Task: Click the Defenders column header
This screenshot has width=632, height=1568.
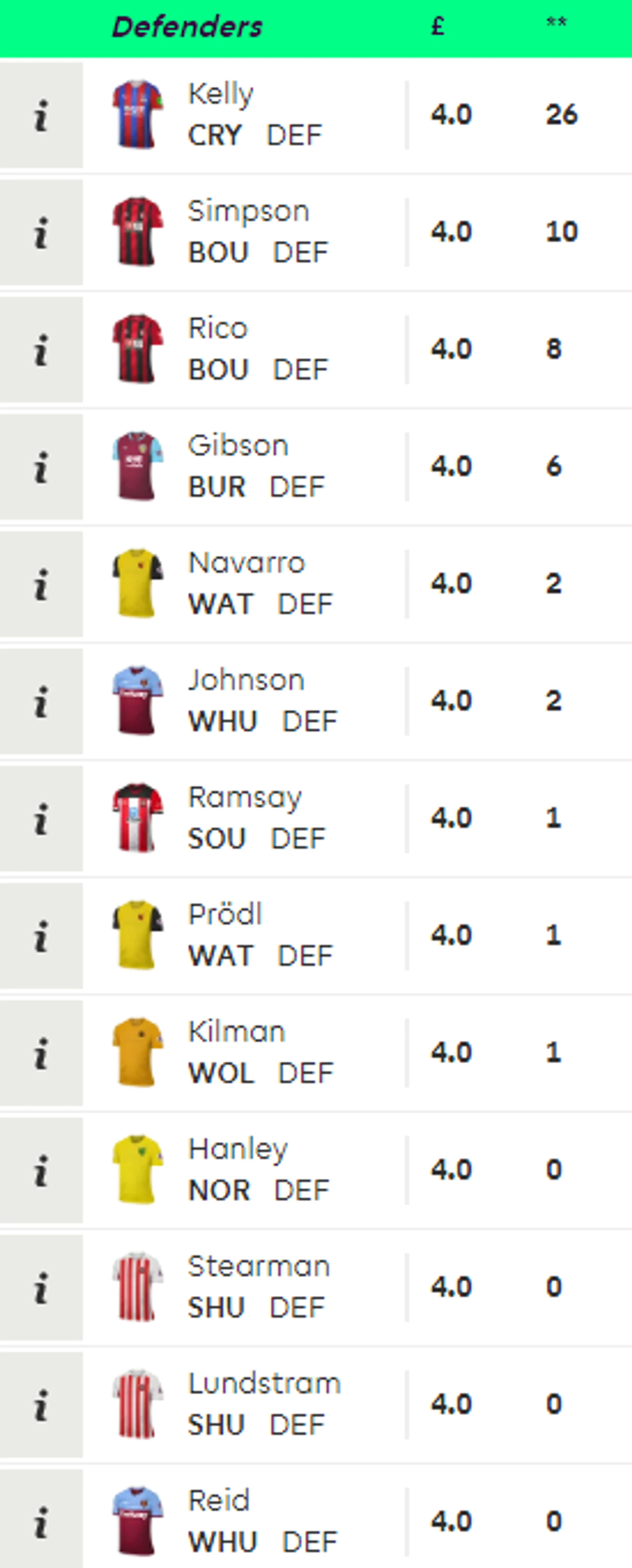Action: point(187,27)
